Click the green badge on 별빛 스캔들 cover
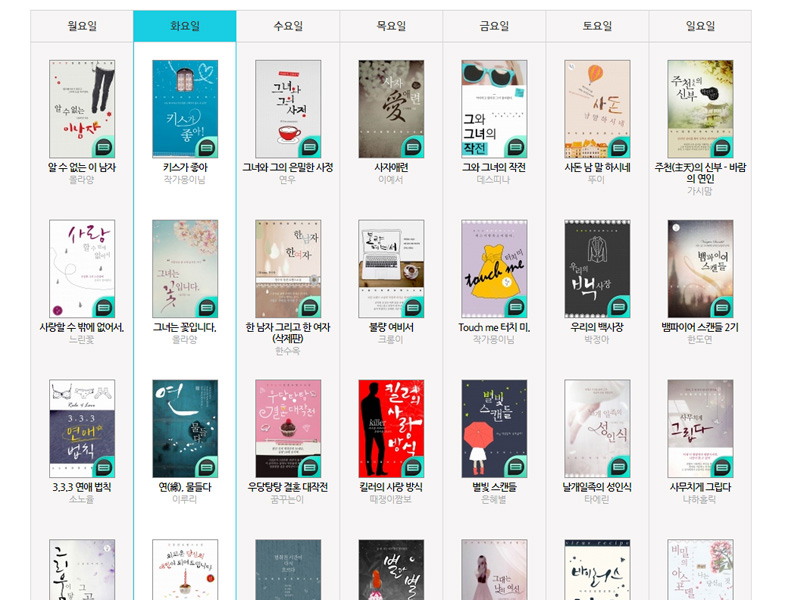The image size is (785, 600). pos(515,467)
